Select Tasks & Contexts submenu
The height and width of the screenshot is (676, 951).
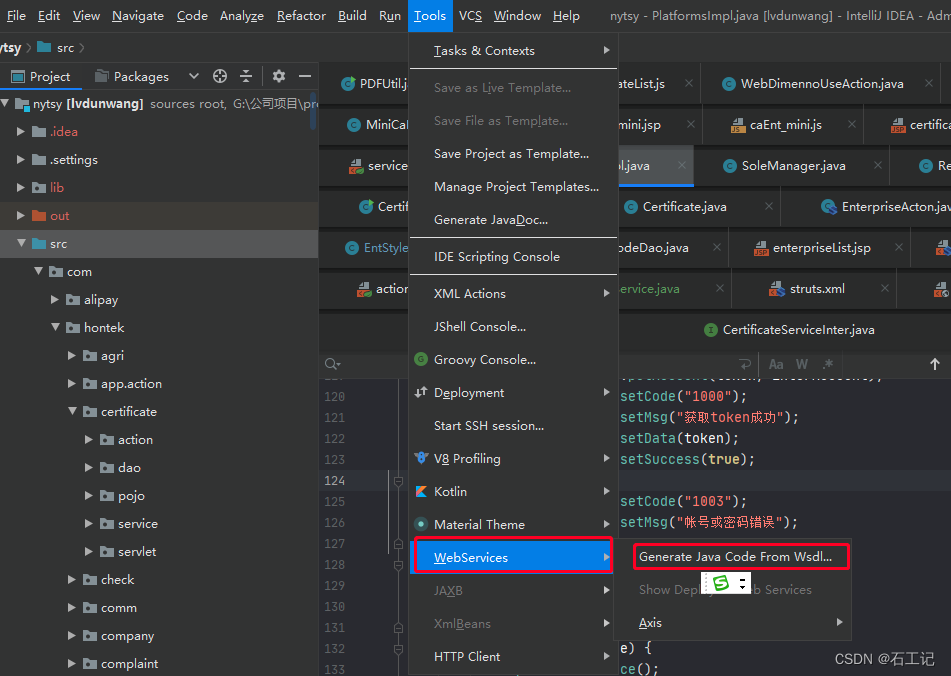pyautogui.click(x=514, y=51)
